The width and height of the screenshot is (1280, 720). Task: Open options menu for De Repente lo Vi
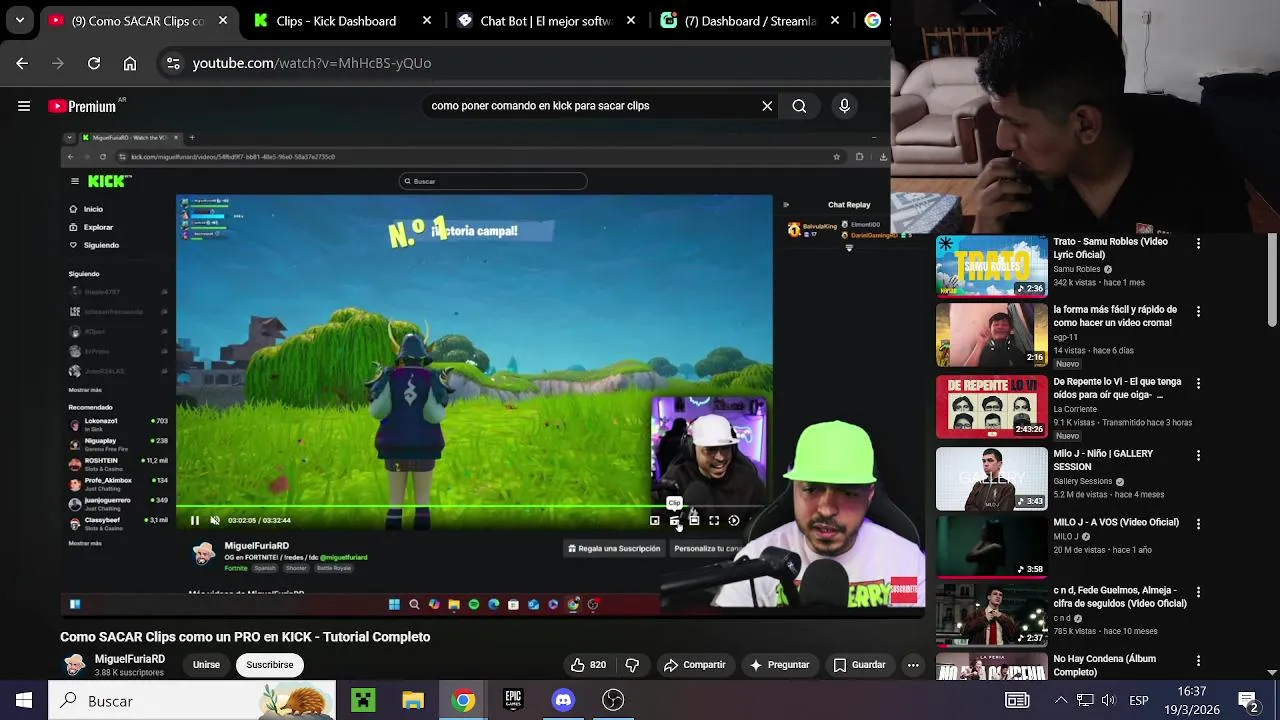click(x=1198, y=383)
